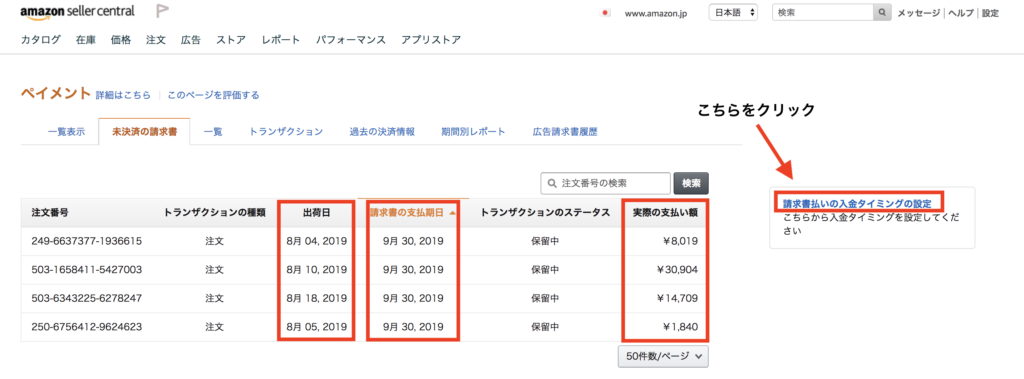
Task: Open the カタログ menu
Action: pos(40,40)
